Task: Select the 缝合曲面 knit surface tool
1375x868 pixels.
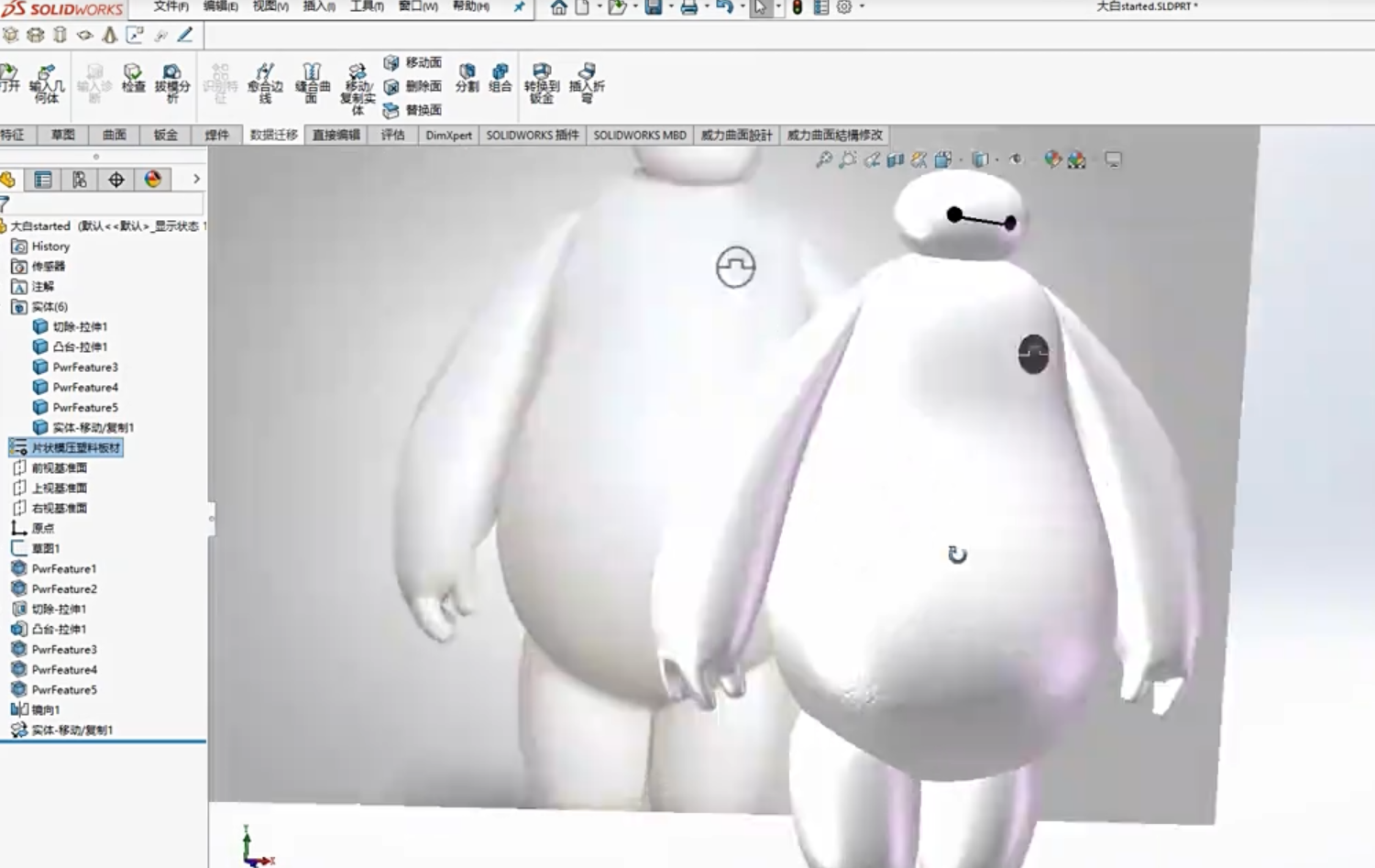Action: click(312, 83)
